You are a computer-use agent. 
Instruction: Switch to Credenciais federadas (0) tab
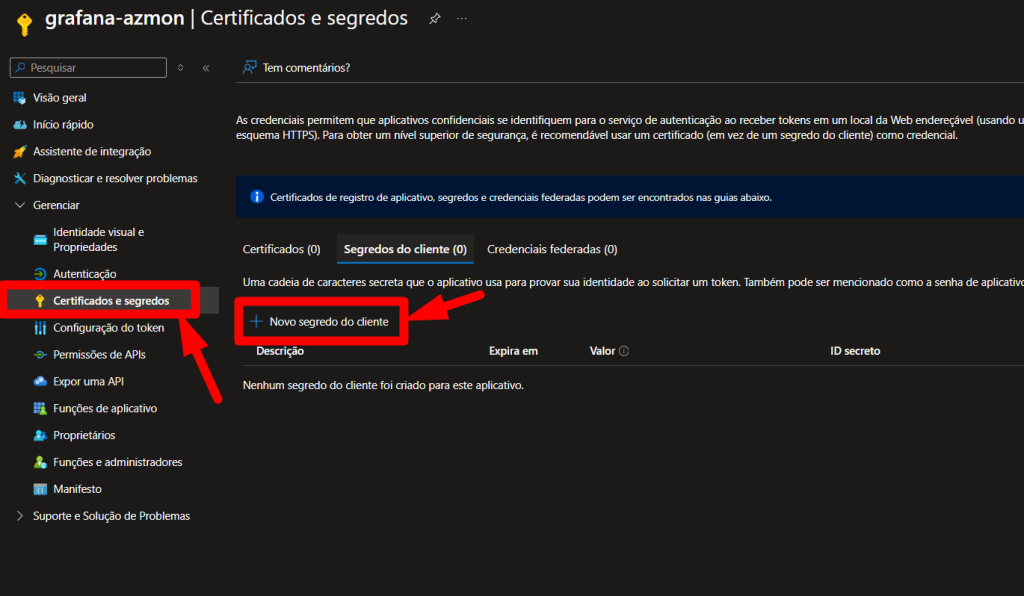(552, 249)
